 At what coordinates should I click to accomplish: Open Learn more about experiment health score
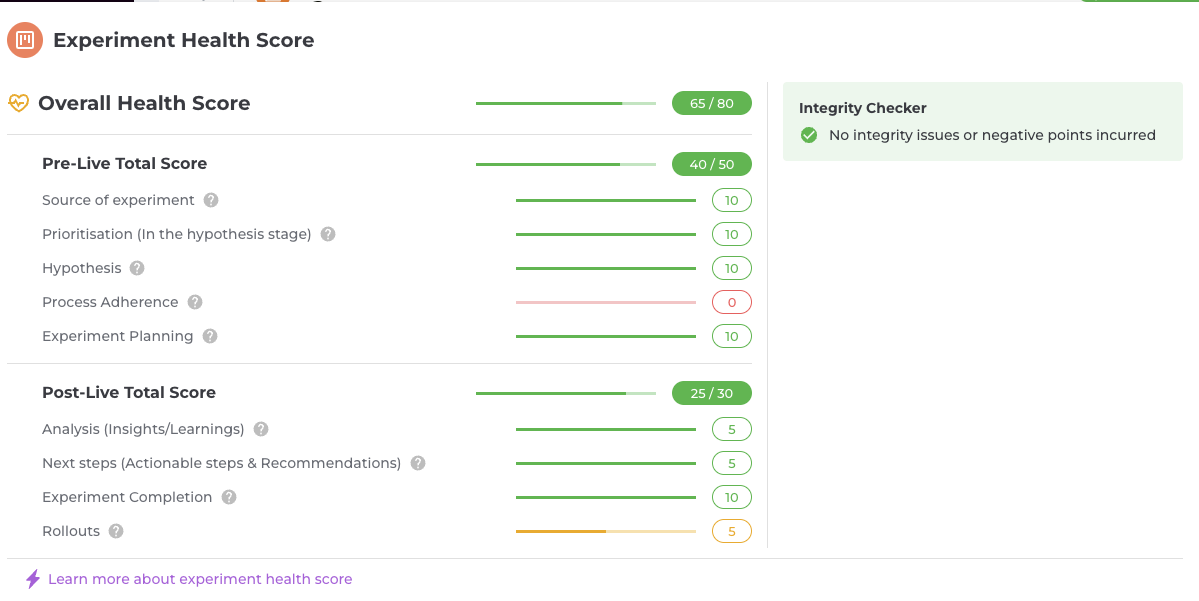pos(200,579)
